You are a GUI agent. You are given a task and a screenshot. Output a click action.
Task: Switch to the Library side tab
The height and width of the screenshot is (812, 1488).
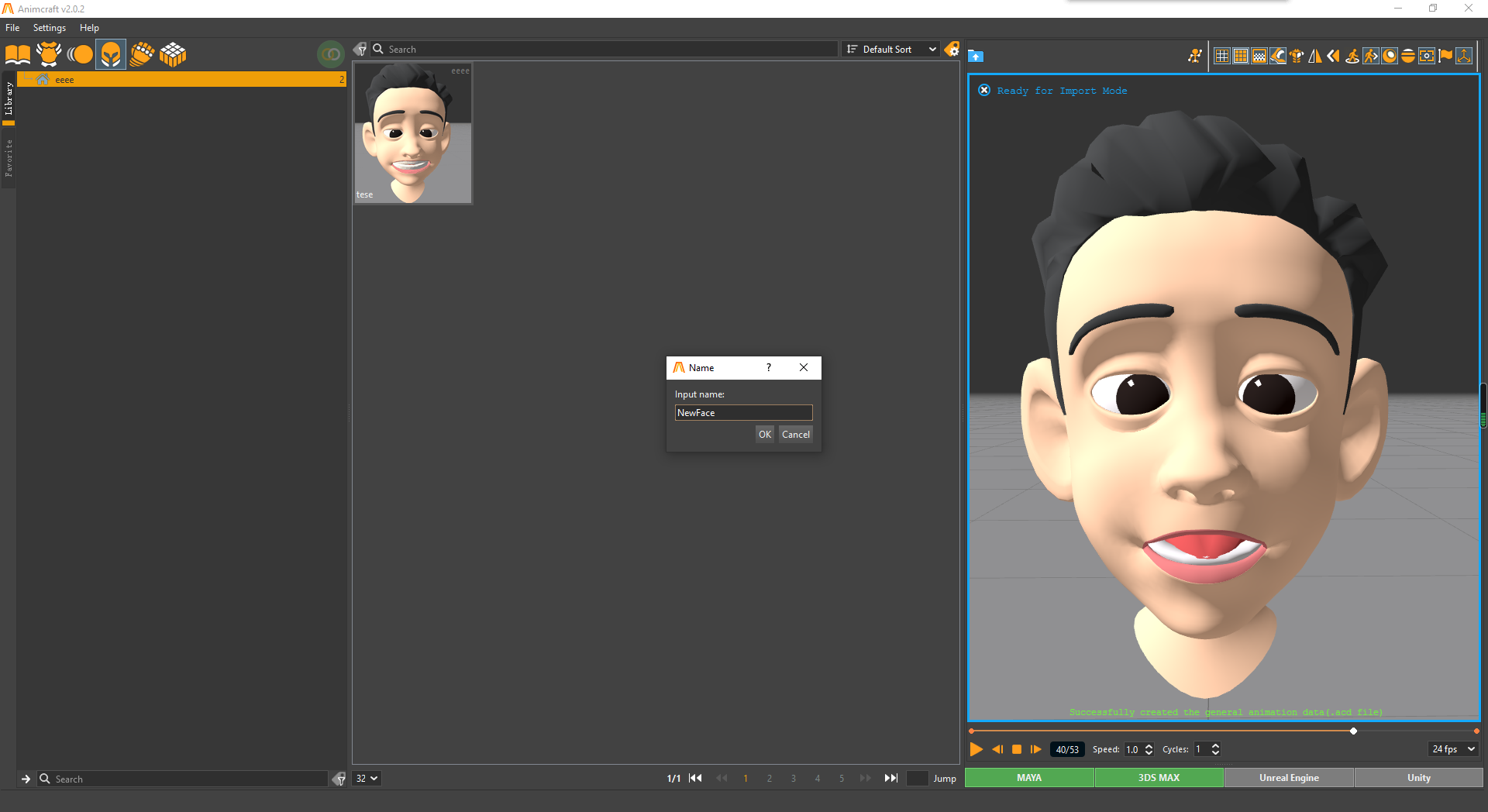click(9, 99)
